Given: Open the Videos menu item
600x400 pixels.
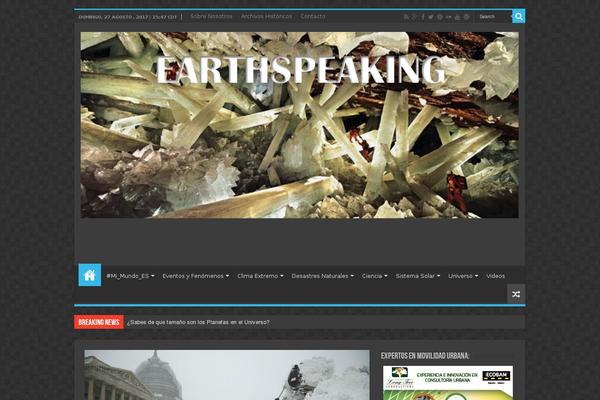Looking at the screenshot, I should point(496,276).
